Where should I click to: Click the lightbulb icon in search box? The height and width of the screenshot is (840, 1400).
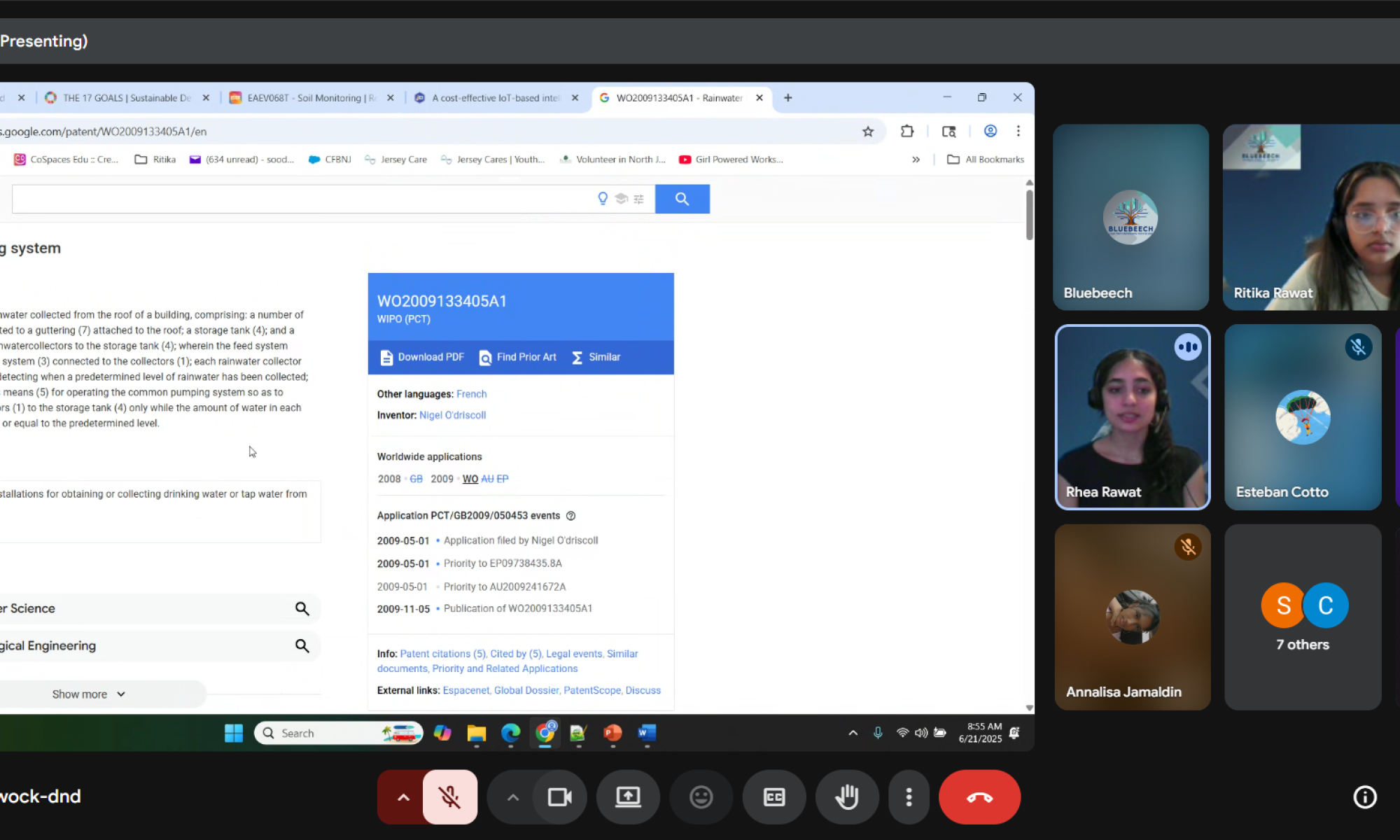pyautogui.click(x=603, y=199)
